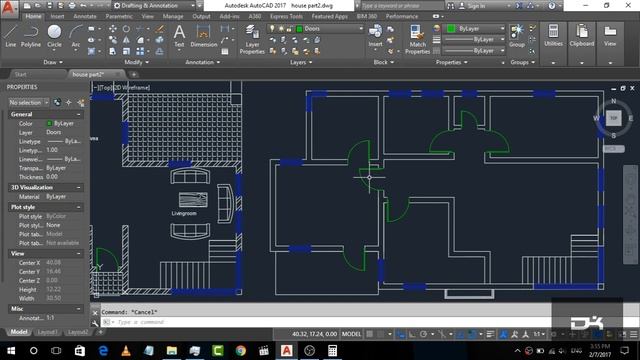Switch to the Output ribbon tab
Screen dimensions: 640x360
point(201,16)
